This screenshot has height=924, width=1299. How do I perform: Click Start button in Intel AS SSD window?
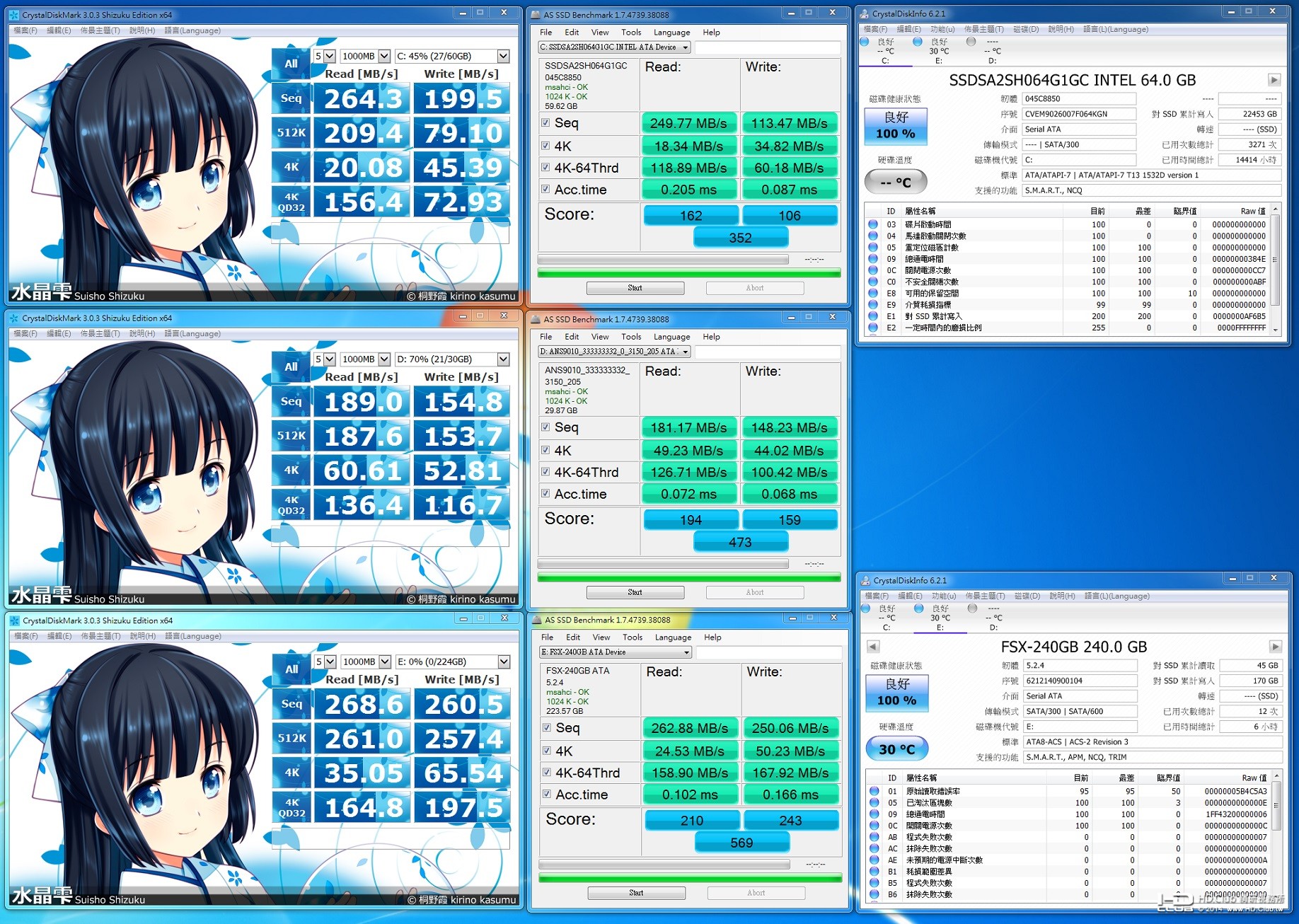(x=635, y=288)
